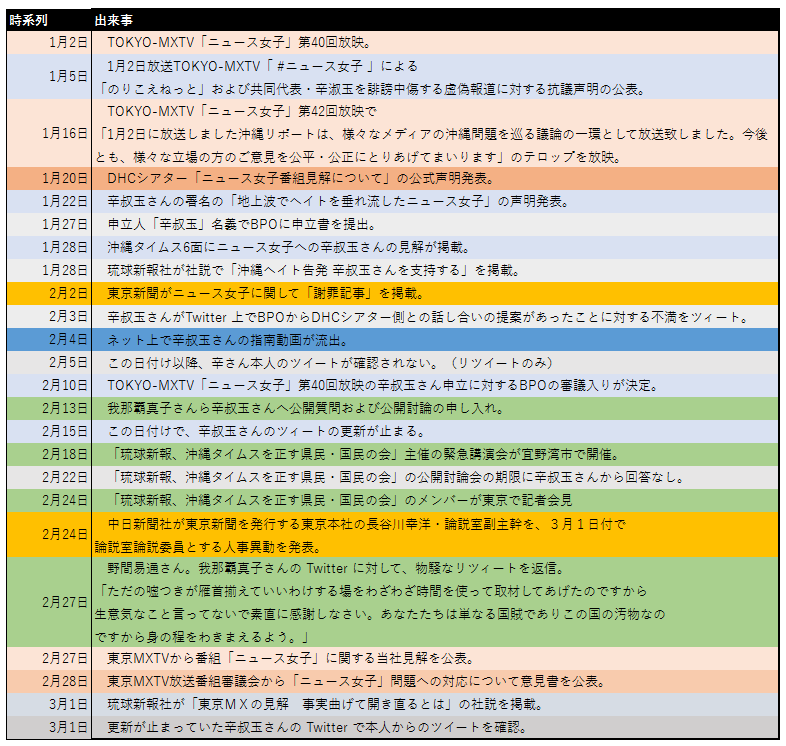Click the 事実曲げて開き直るとは event row
786x746 pixels.
(x=435, y=704)
